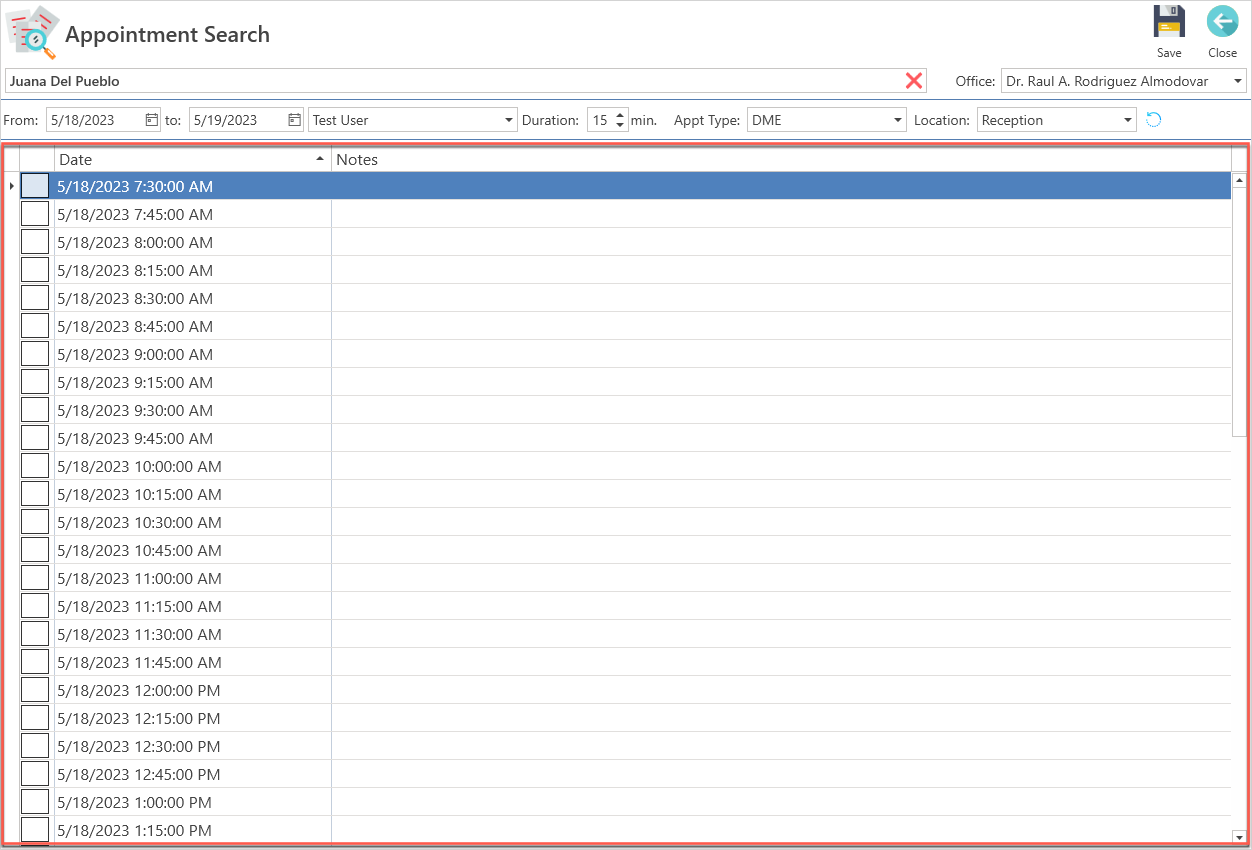Viewport: 1252px width, 850px height.
Task: Select row 5/18/2023 12:30:00 PM
Action: 625,746
